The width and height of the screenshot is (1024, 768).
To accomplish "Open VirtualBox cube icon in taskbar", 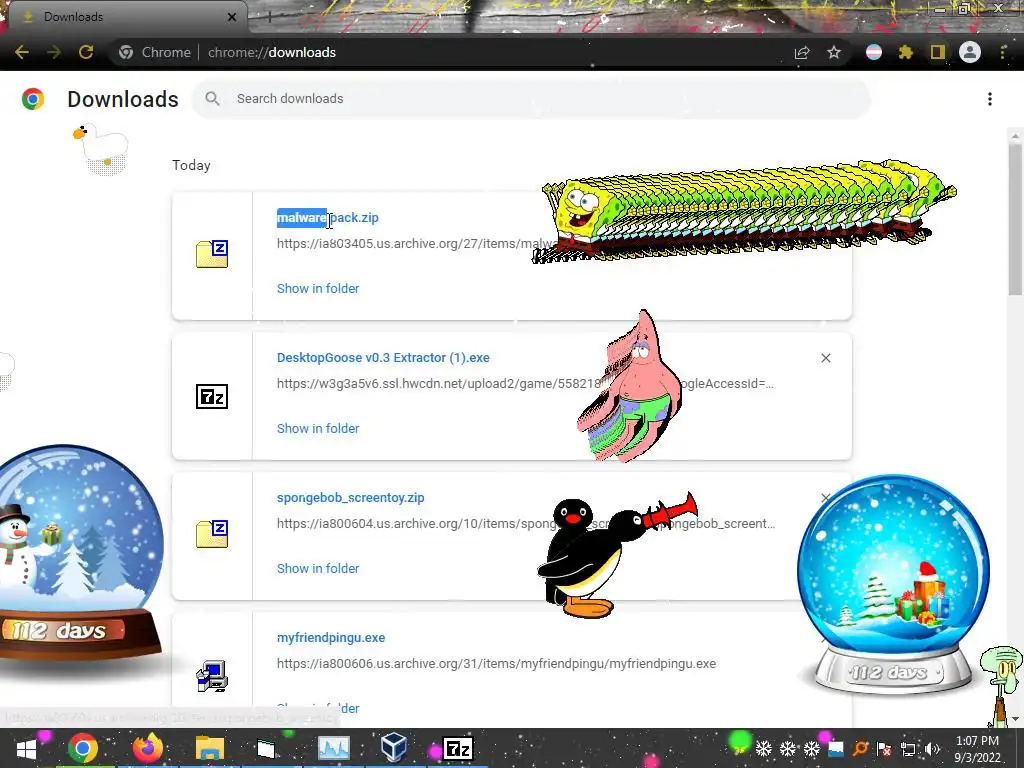I will pos(394,747).
